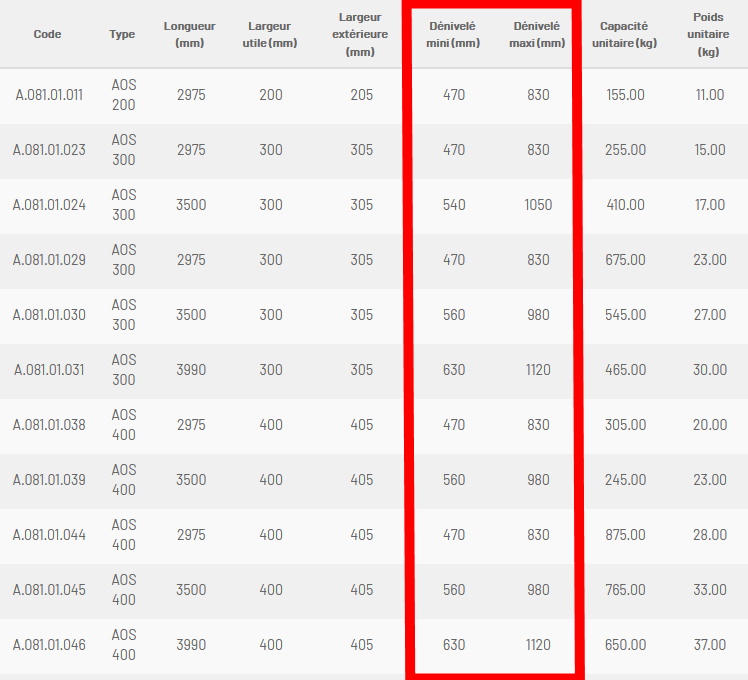This screenshot has width=748, height=680.
Task: Click the Longueur (mm) column header
Action: (x=189, y=34)
